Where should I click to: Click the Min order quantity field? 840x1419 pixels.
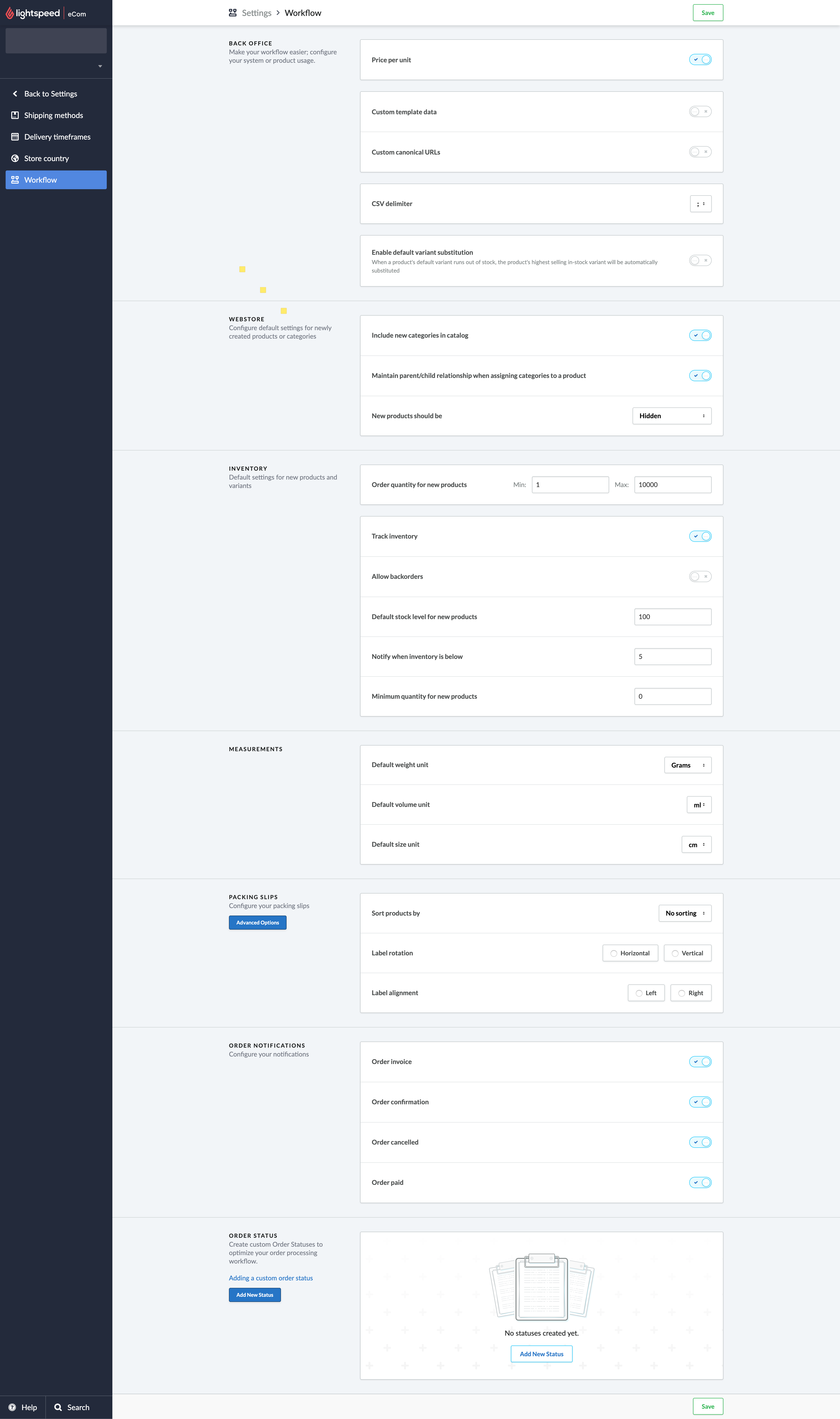(x=570, y=484)
